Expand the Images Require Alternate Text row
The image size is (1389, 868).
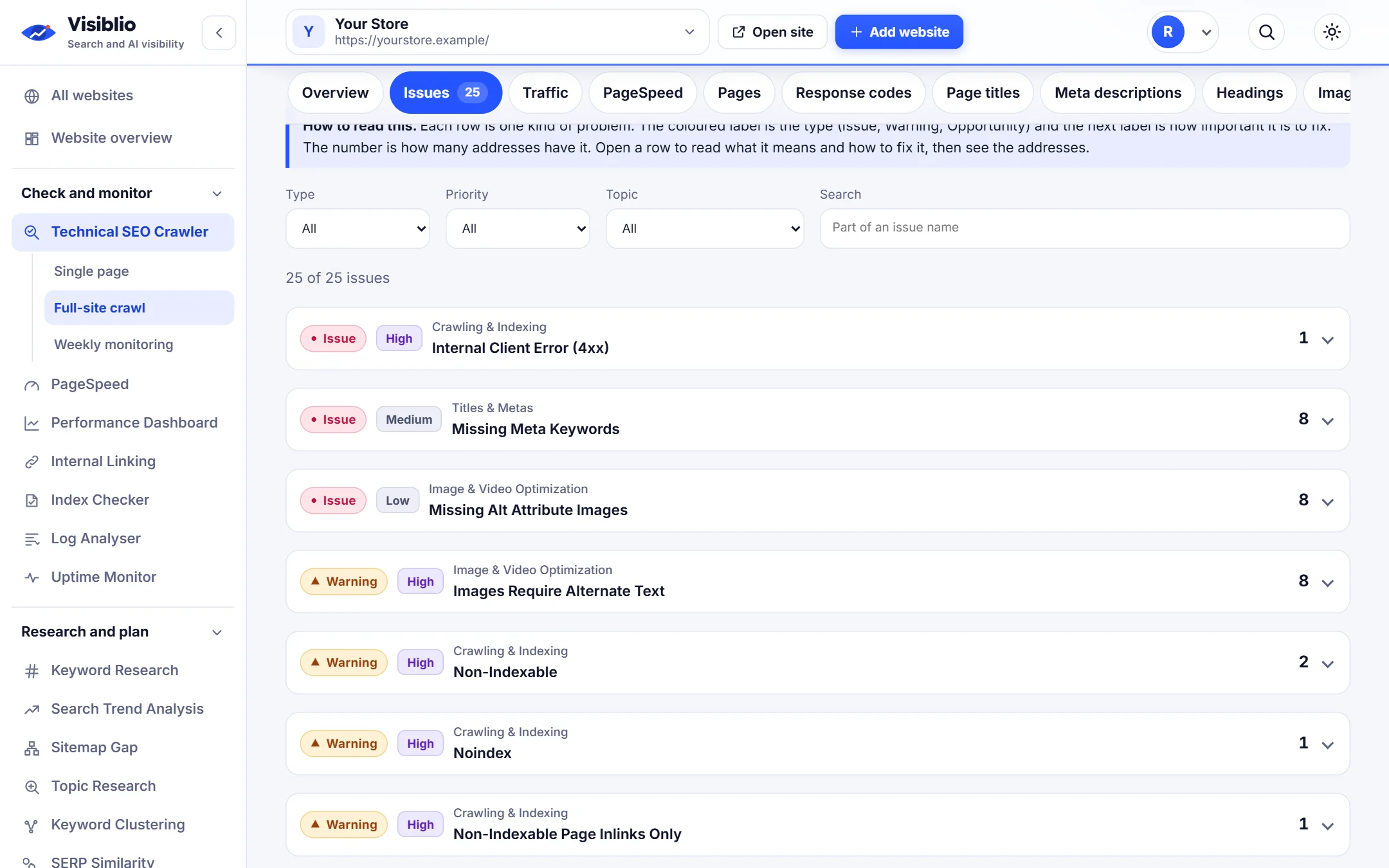(x=817, y=581)
